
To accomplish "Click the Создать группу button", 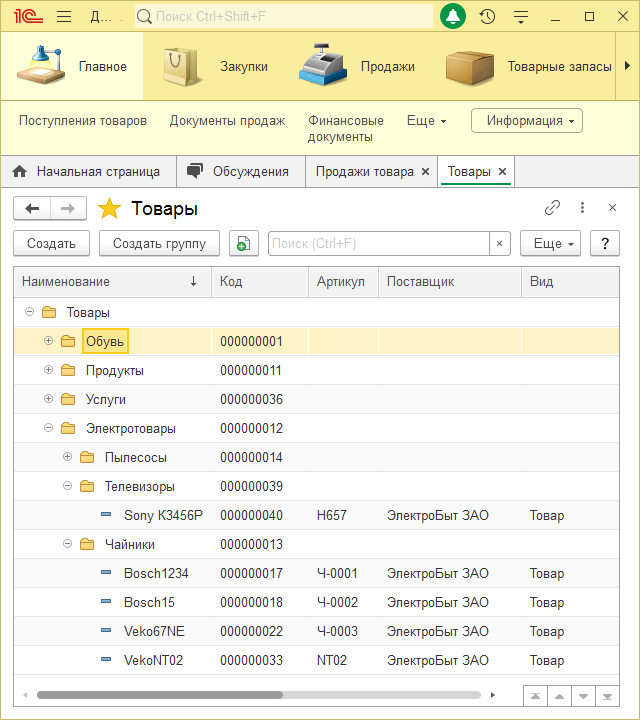I will tap(159, 243).
